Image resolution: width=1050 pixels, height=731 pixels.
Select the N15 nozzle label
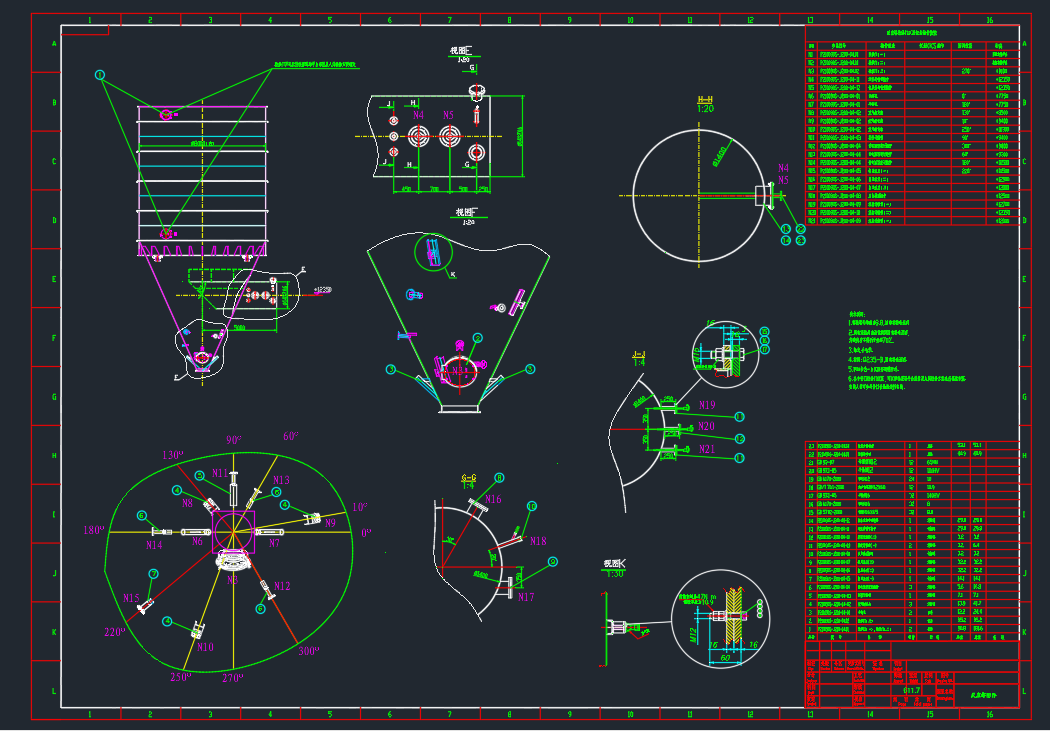[x=131, y=598]
